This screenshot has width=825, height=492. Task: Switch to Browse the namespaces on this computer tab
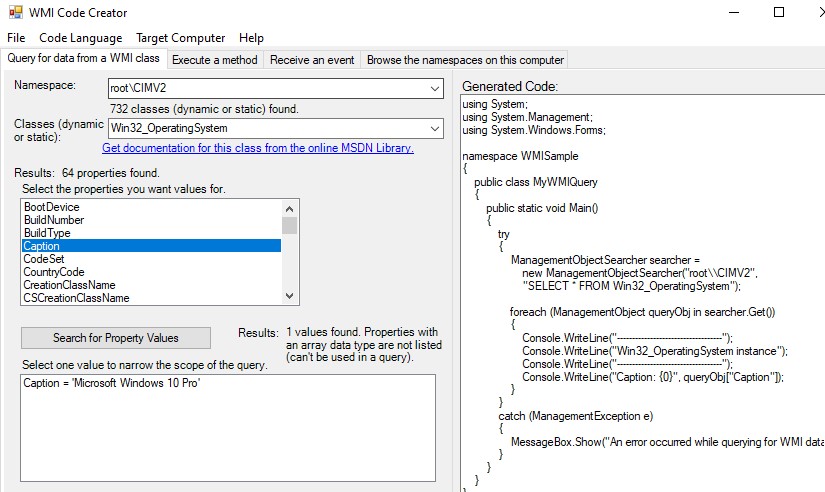(465, 60)
